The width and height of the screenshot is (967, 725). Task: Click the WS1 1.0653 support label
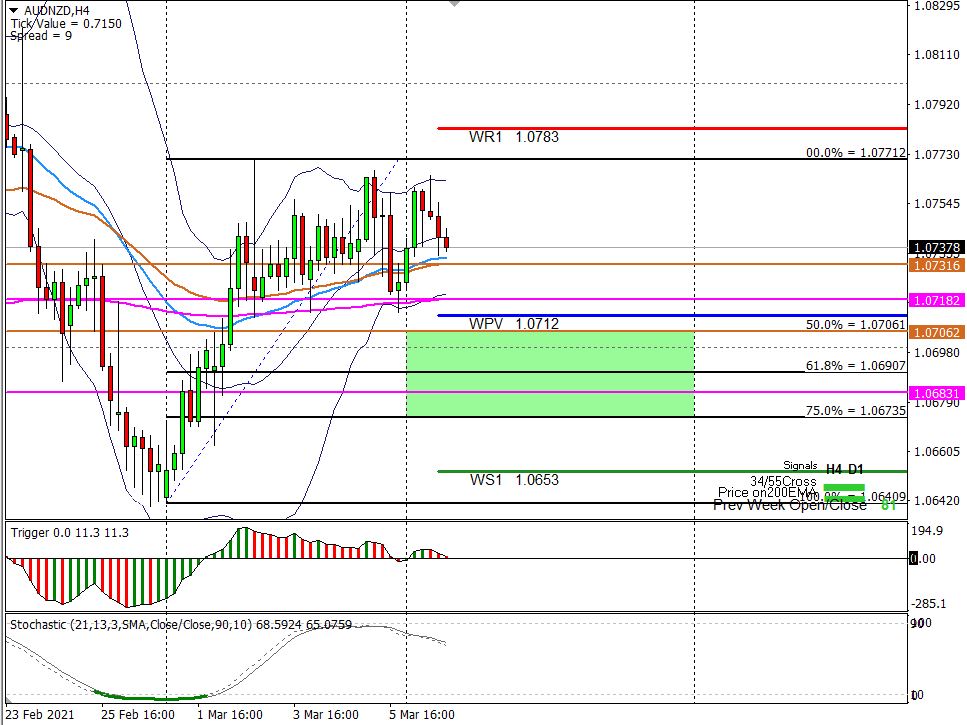click(x=514, y=480)
